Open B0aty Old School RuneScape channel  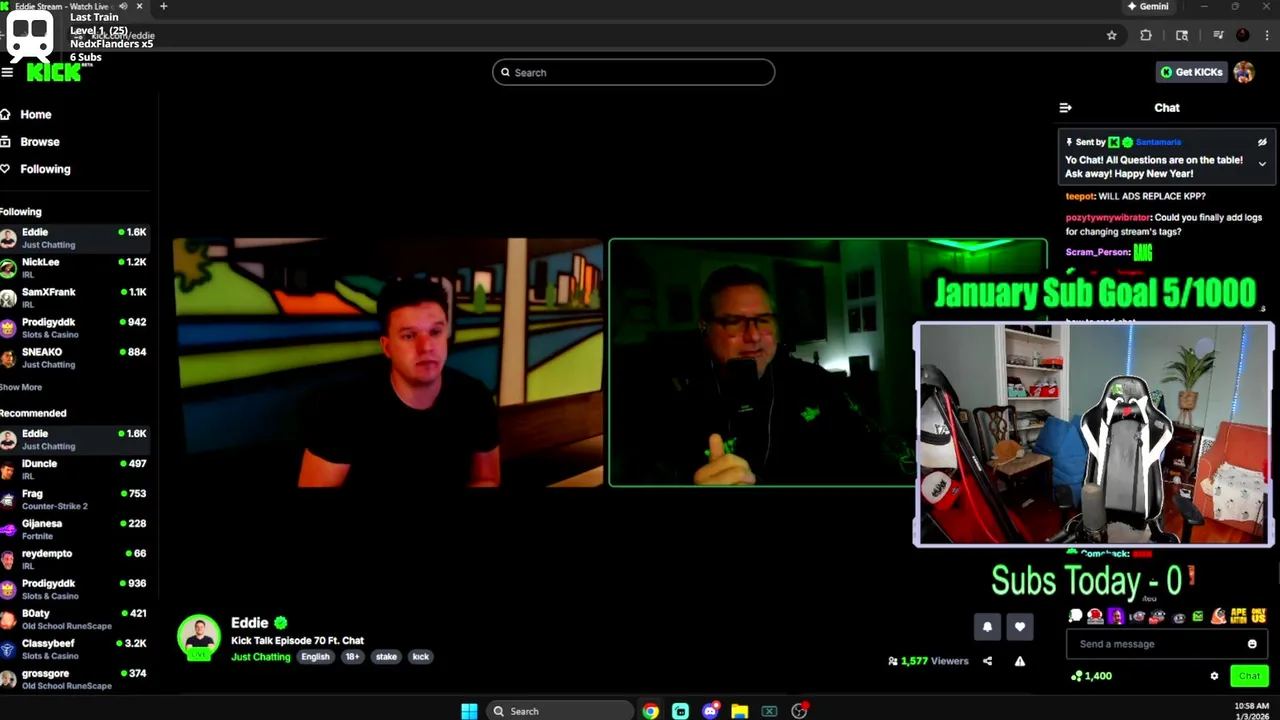click(x=75, y=619)
